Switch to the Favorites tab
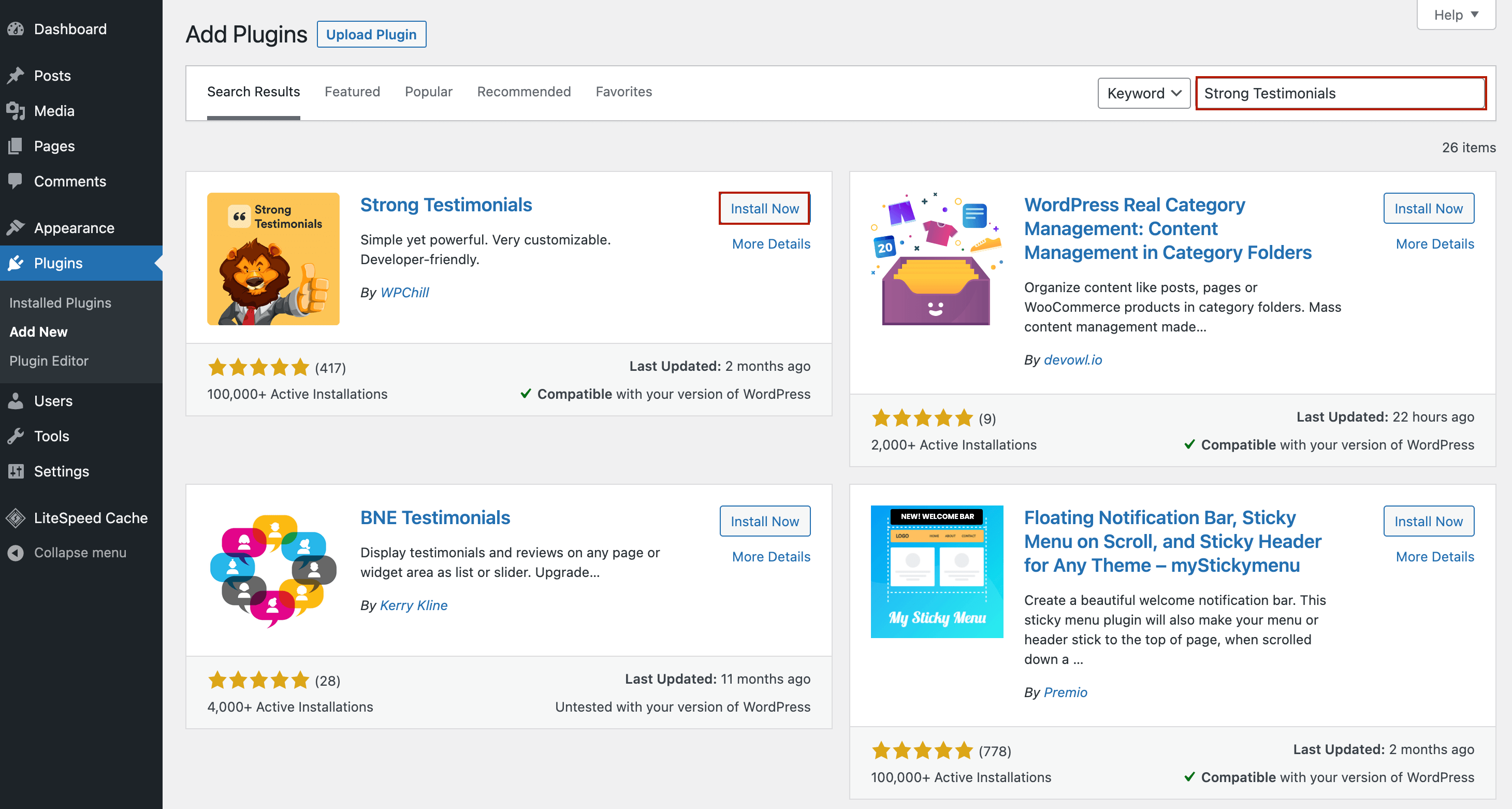Image resolution: width=1512 pixels, height=809 pixels. coord(623,92)
